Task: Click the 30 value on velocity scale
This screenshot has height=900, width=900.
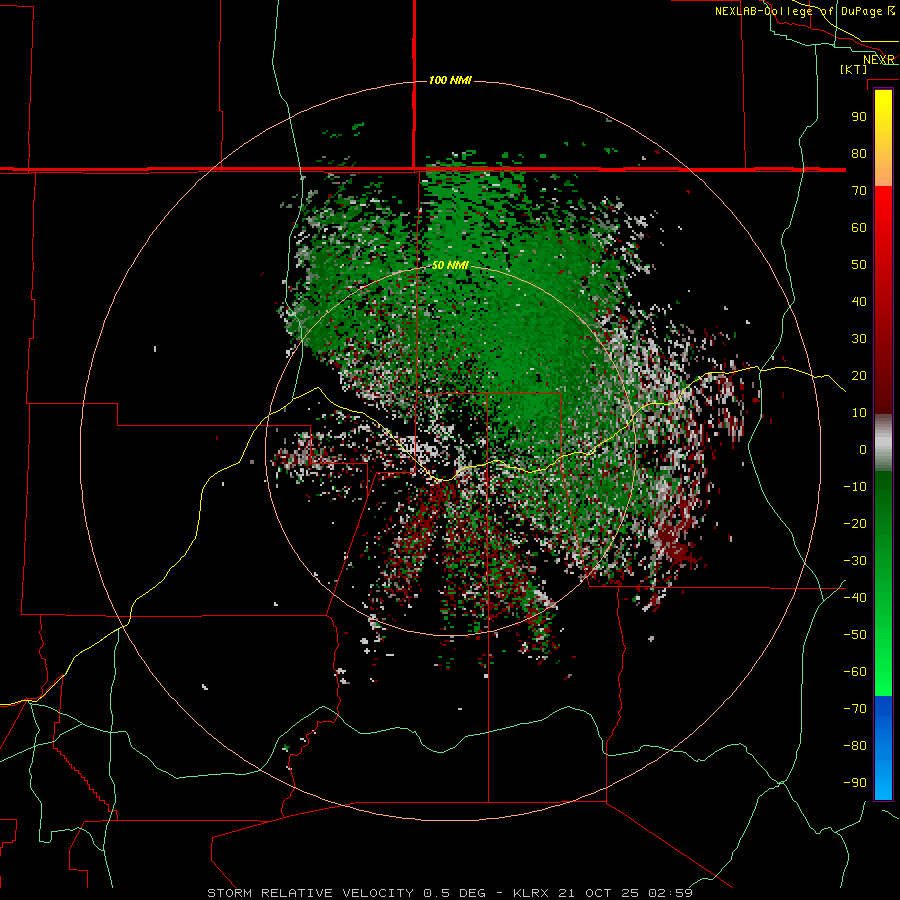Action: (x=859, y=339)
